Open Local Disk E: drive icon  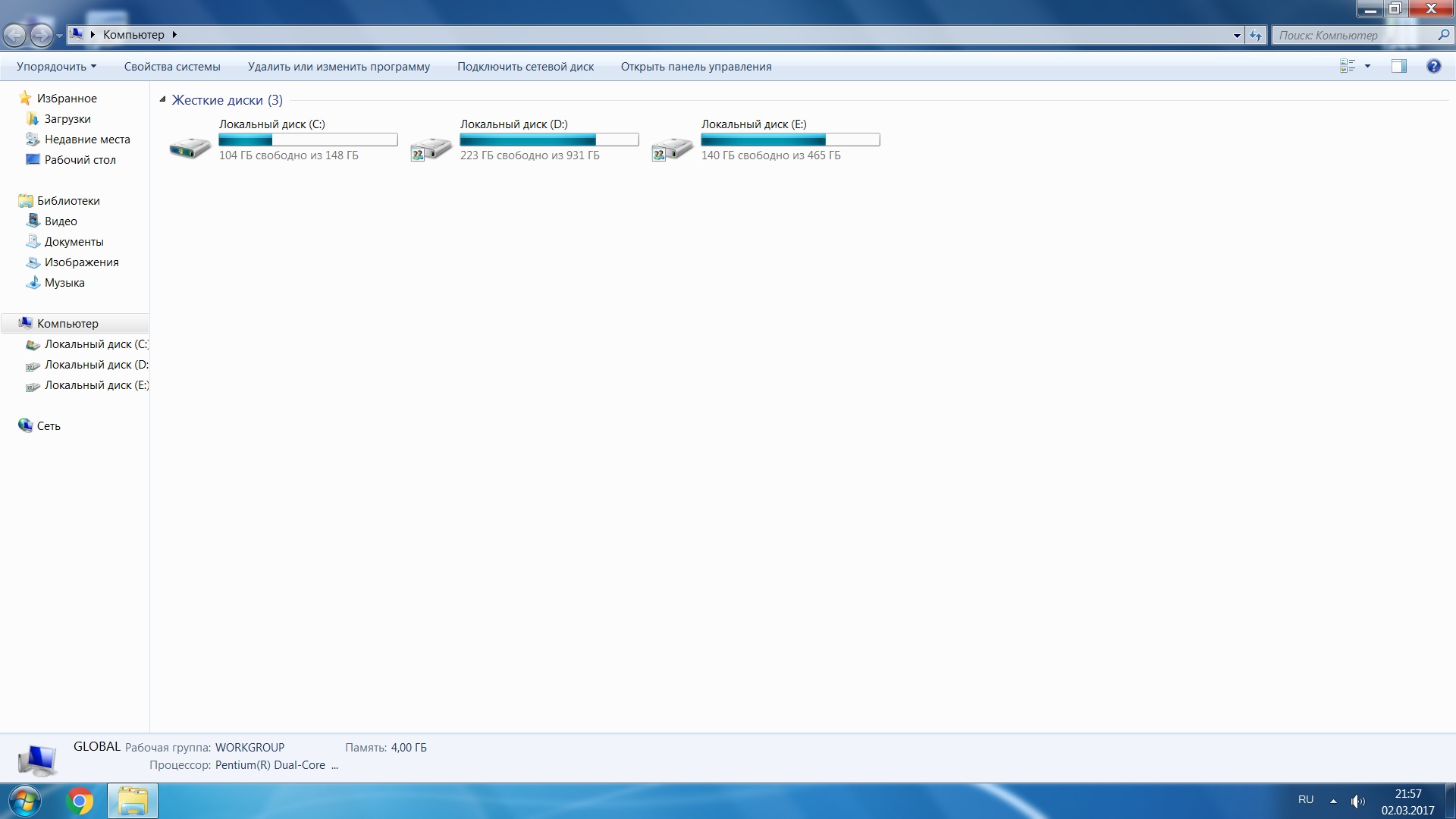pos(672,148)
